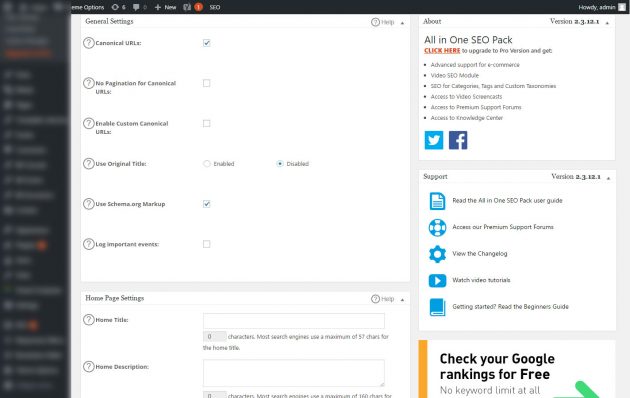Click the lifebuoy Premium Support Forums icon
The height and width of the screenshot is (398, 630).
pyautogui.click(x=437, y=227)
